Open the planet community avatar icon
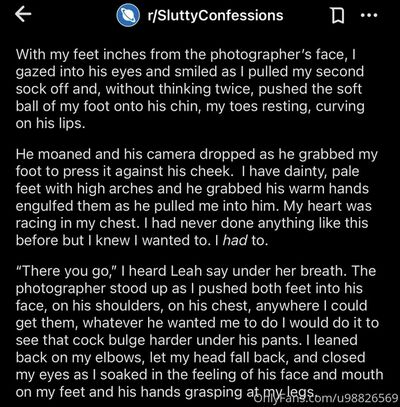The width and height of the screenshot is (400, 407). [x=128, y=15]
